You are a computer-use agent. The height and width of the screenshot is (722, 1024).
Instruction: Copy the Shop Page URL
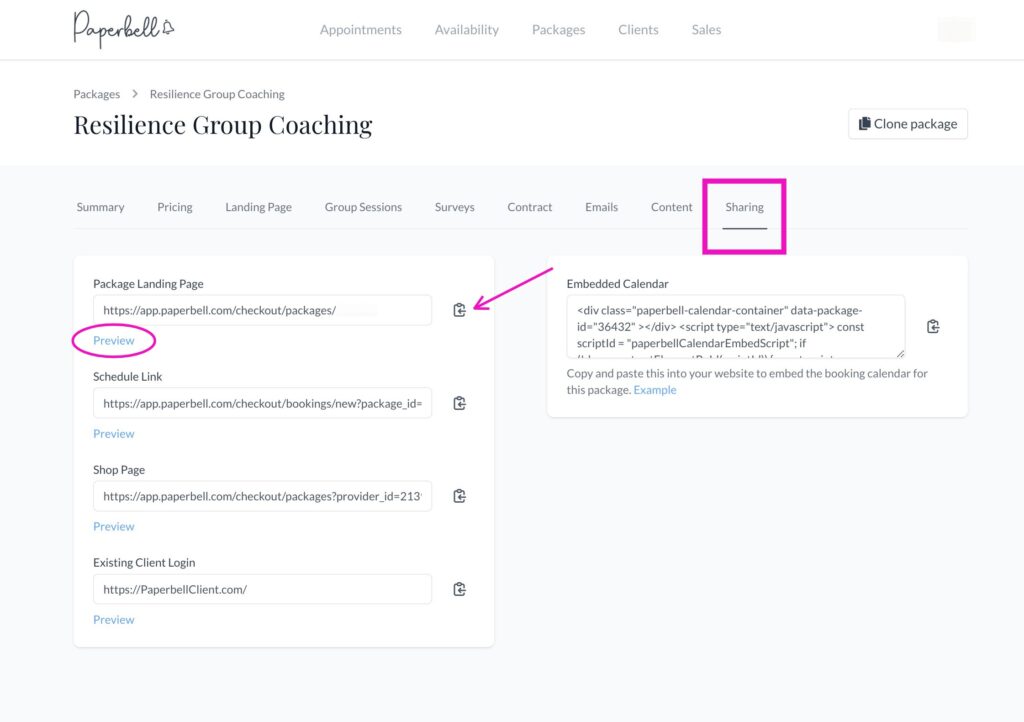459,496
